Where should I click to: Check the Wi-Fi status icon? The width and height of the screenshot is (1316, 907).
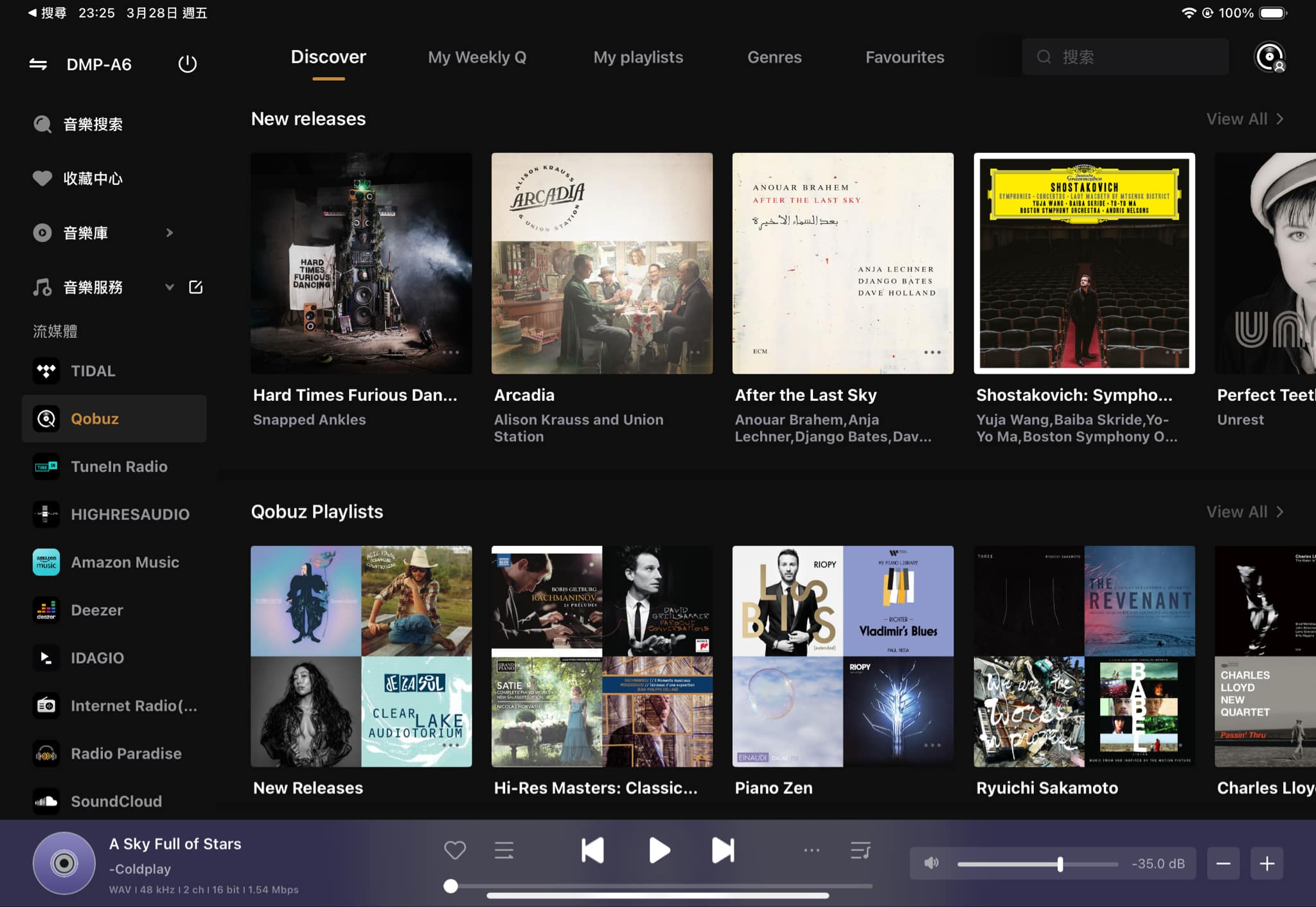point(1189,13)
